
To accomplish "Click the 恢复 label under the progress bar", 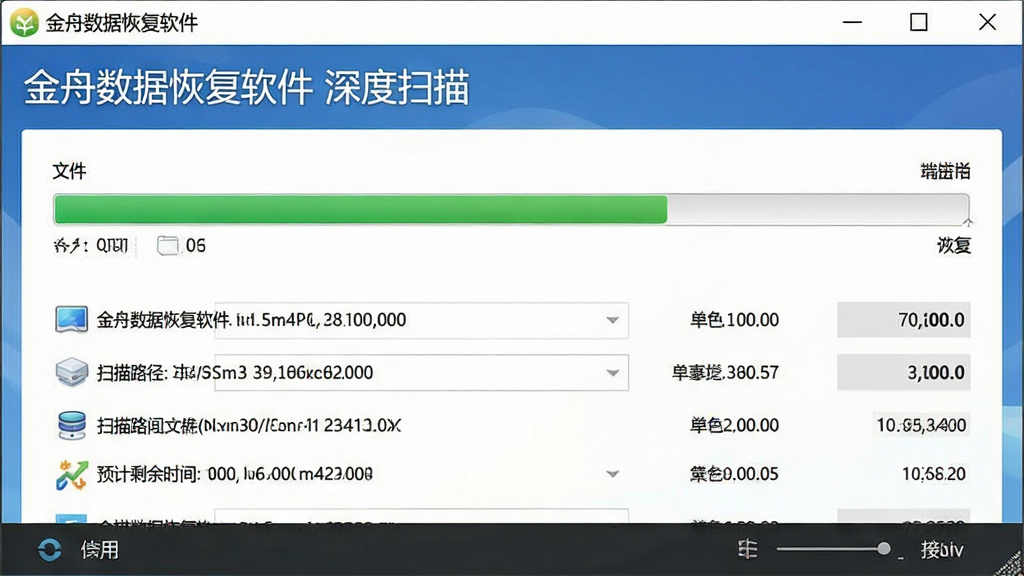I will click(954, 246).
